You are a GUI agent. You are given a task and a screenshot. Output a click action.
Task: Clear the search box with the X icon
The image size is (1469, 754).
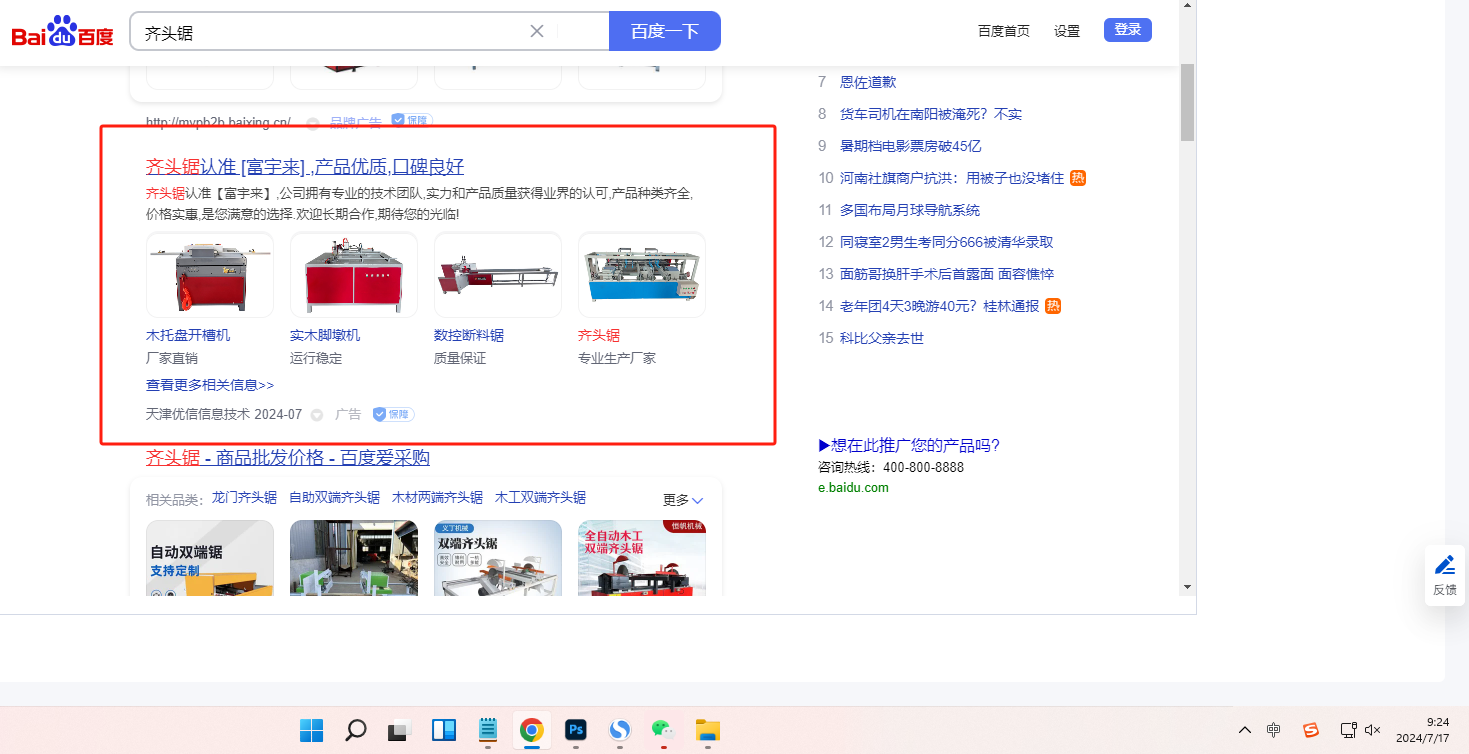pos(537,31)
